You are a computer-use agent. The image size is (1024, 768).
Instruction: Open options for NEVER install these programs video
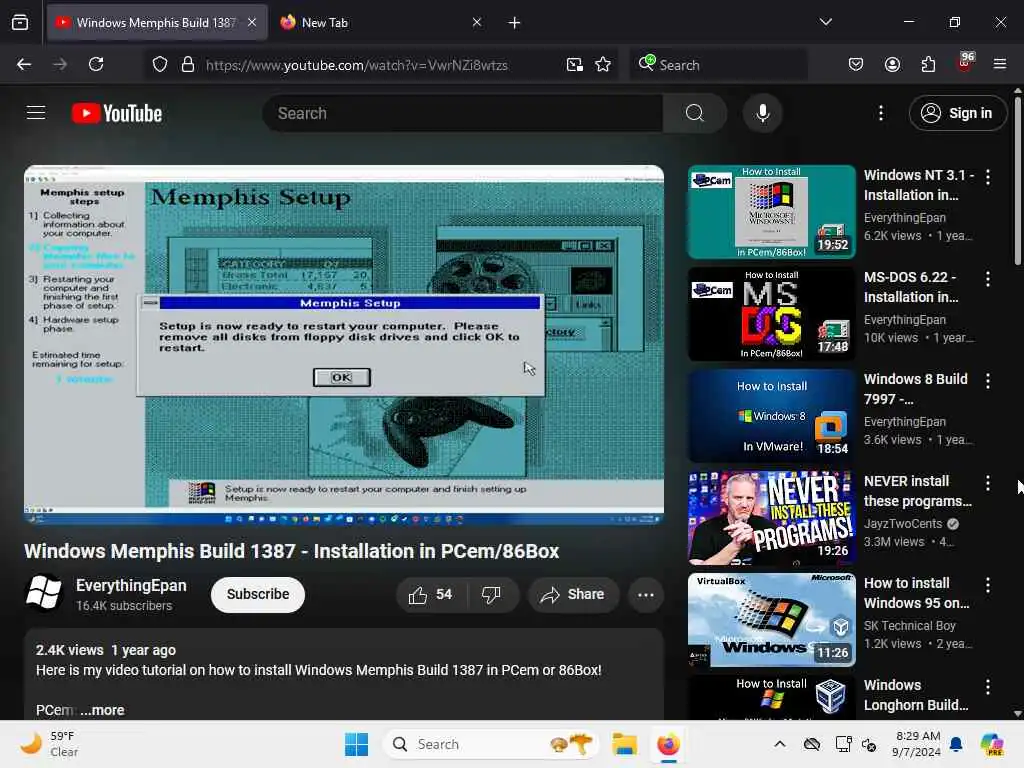tap(987, 483)
